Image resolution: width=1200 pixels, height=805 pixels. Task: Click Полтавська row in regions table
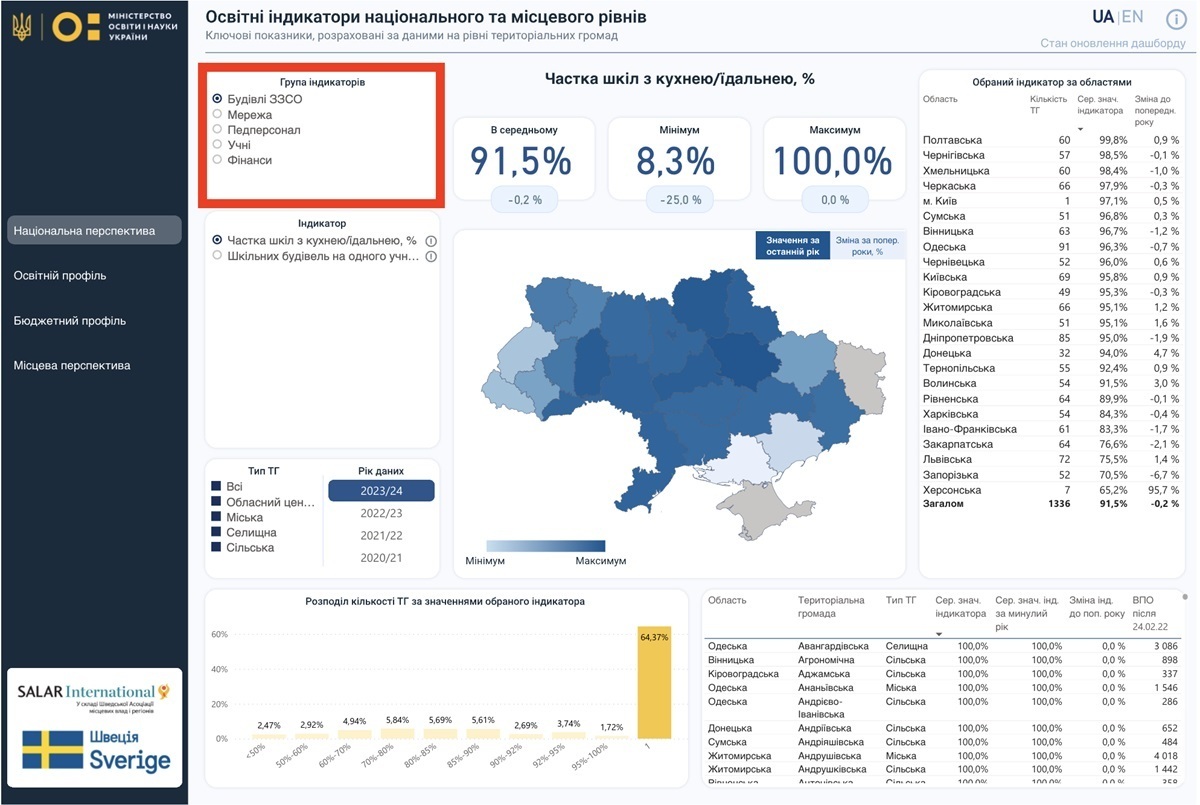(953, 141)
